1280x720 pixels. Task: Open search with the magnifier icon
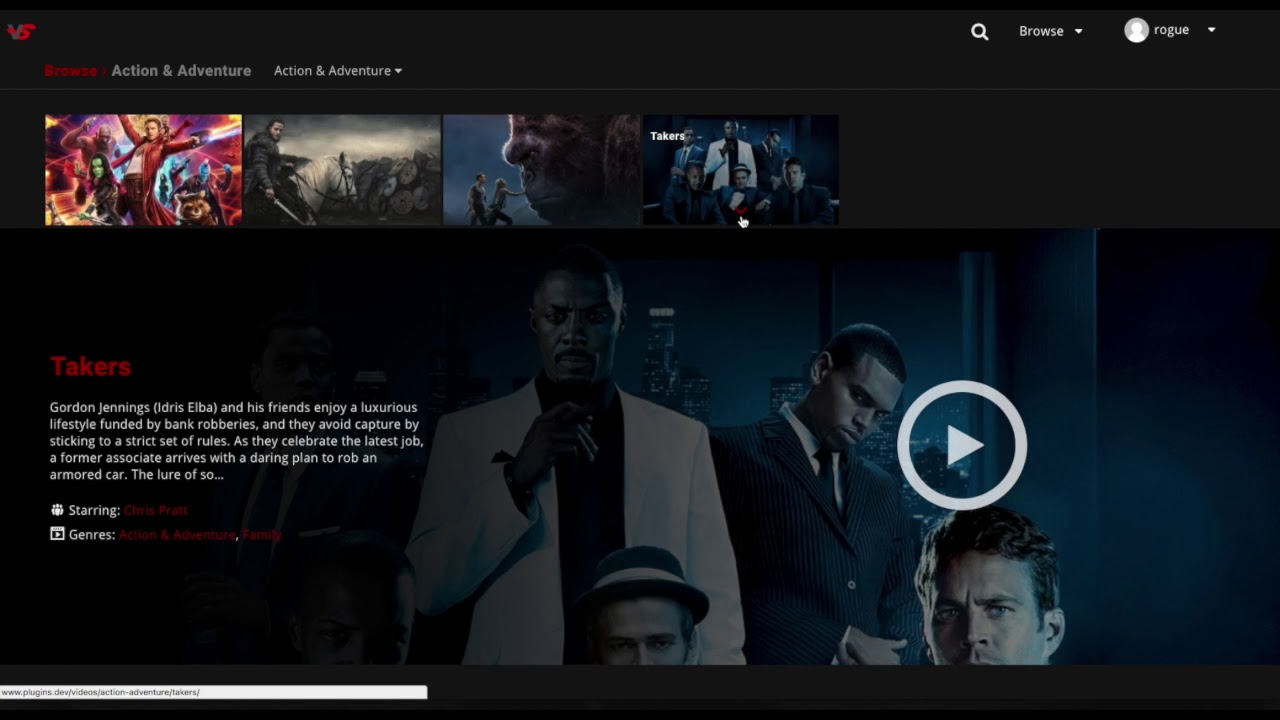point(980,32)
